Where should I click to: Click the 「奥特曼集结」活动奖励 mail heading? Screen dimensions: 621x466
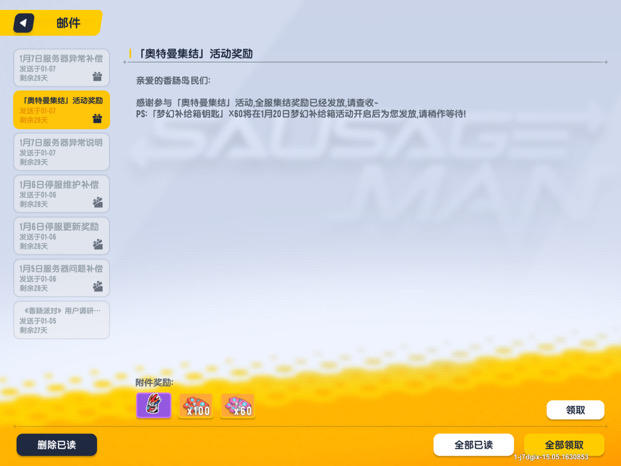(x=195, y=53)
